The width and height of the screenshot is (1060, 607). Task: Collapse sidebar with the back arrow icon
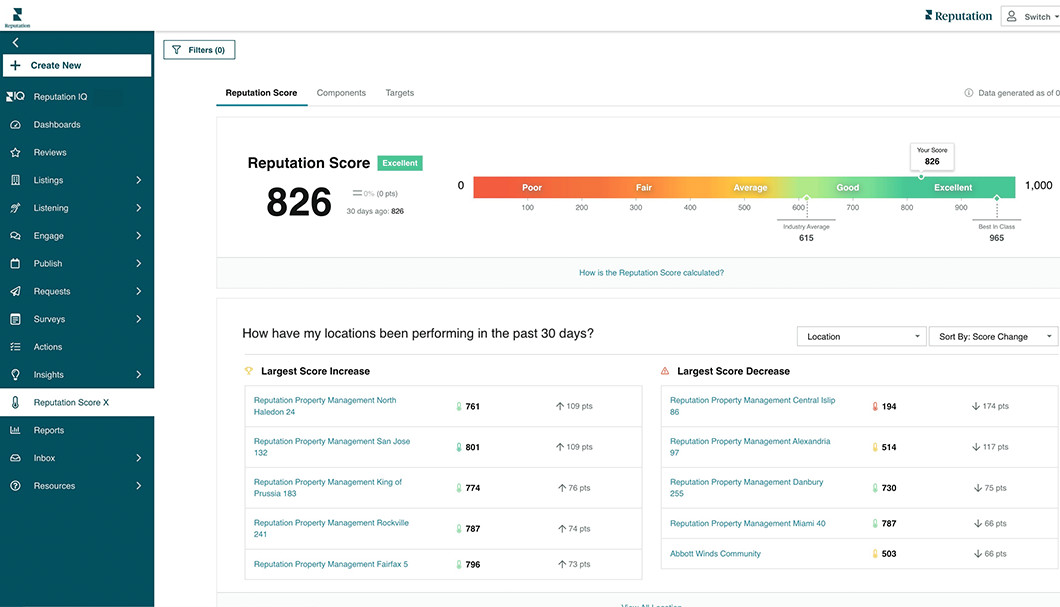click(15, 43)
